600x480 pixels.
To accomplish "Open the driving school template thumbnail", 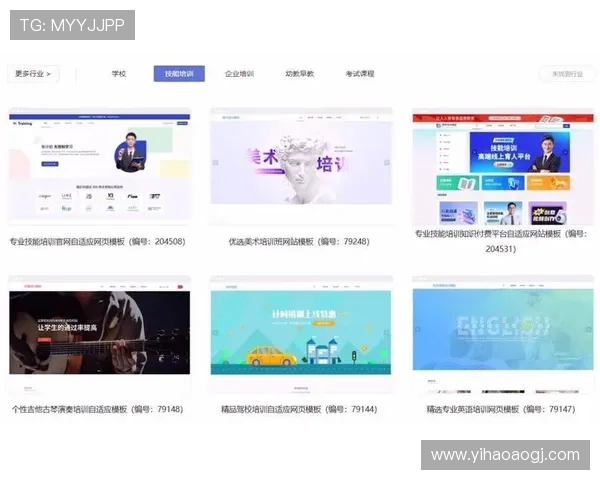I will coord(301,334).
